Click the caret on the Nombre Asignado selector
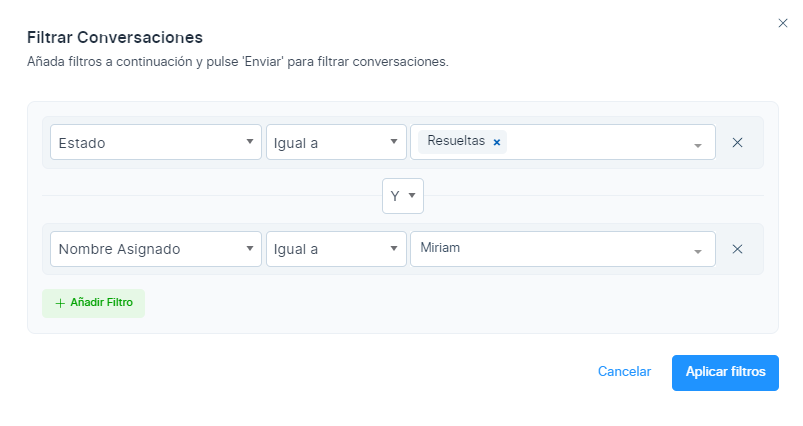The image size is (803, 426). (249, 249)
